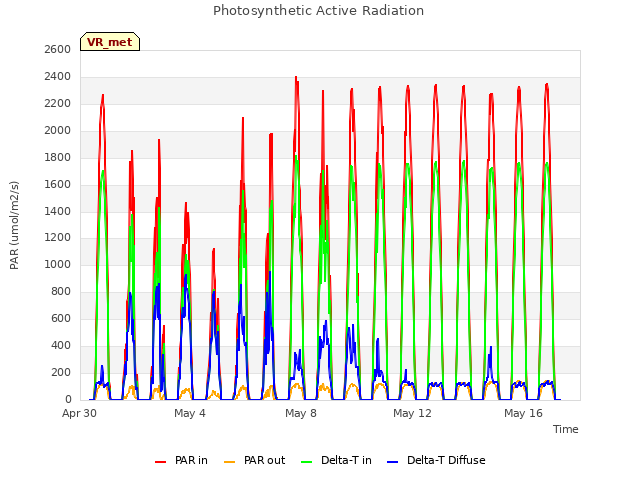
Task: Click the 1000 y-axis tick label
Action: pos(58,264)
